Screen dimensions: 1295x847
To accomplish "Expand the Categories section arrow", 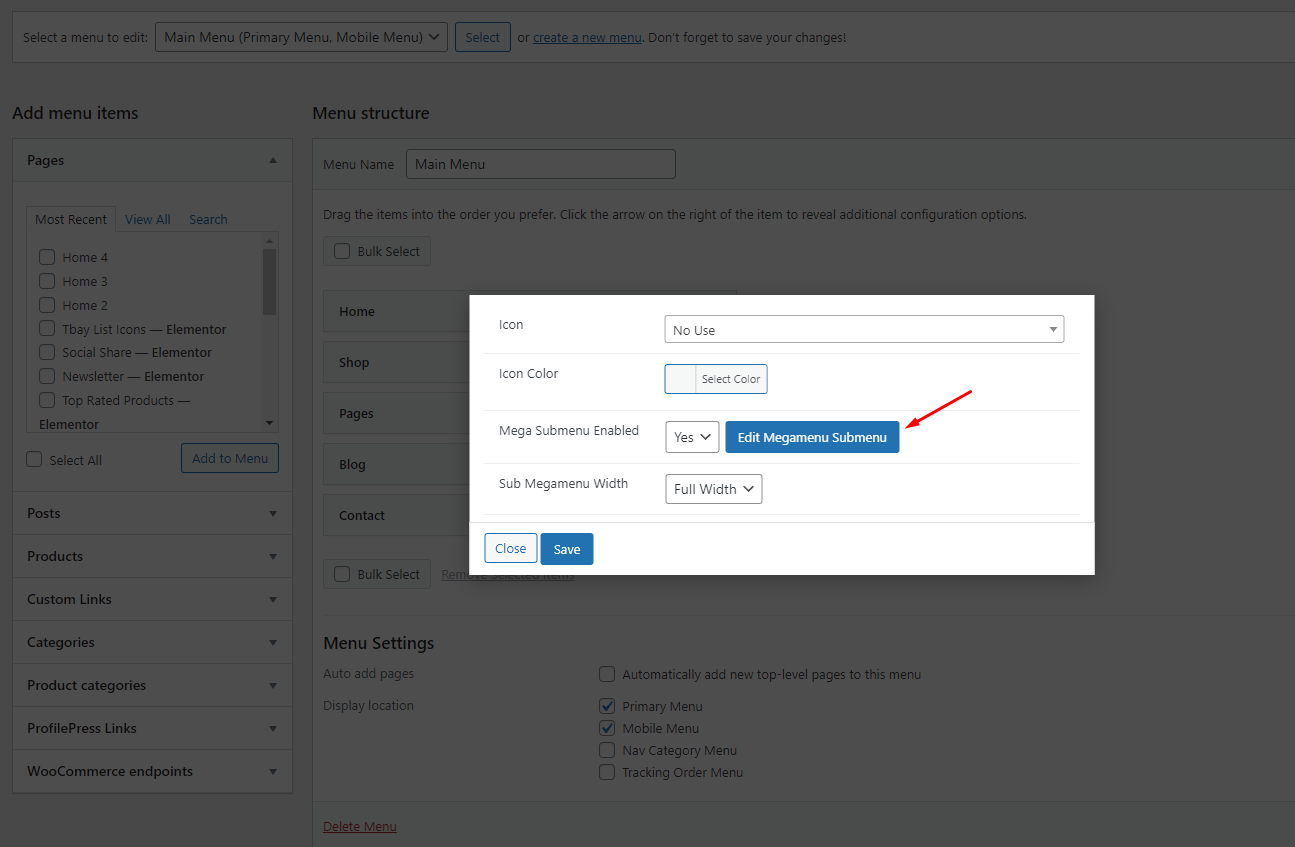I will (x=273, y=642).
